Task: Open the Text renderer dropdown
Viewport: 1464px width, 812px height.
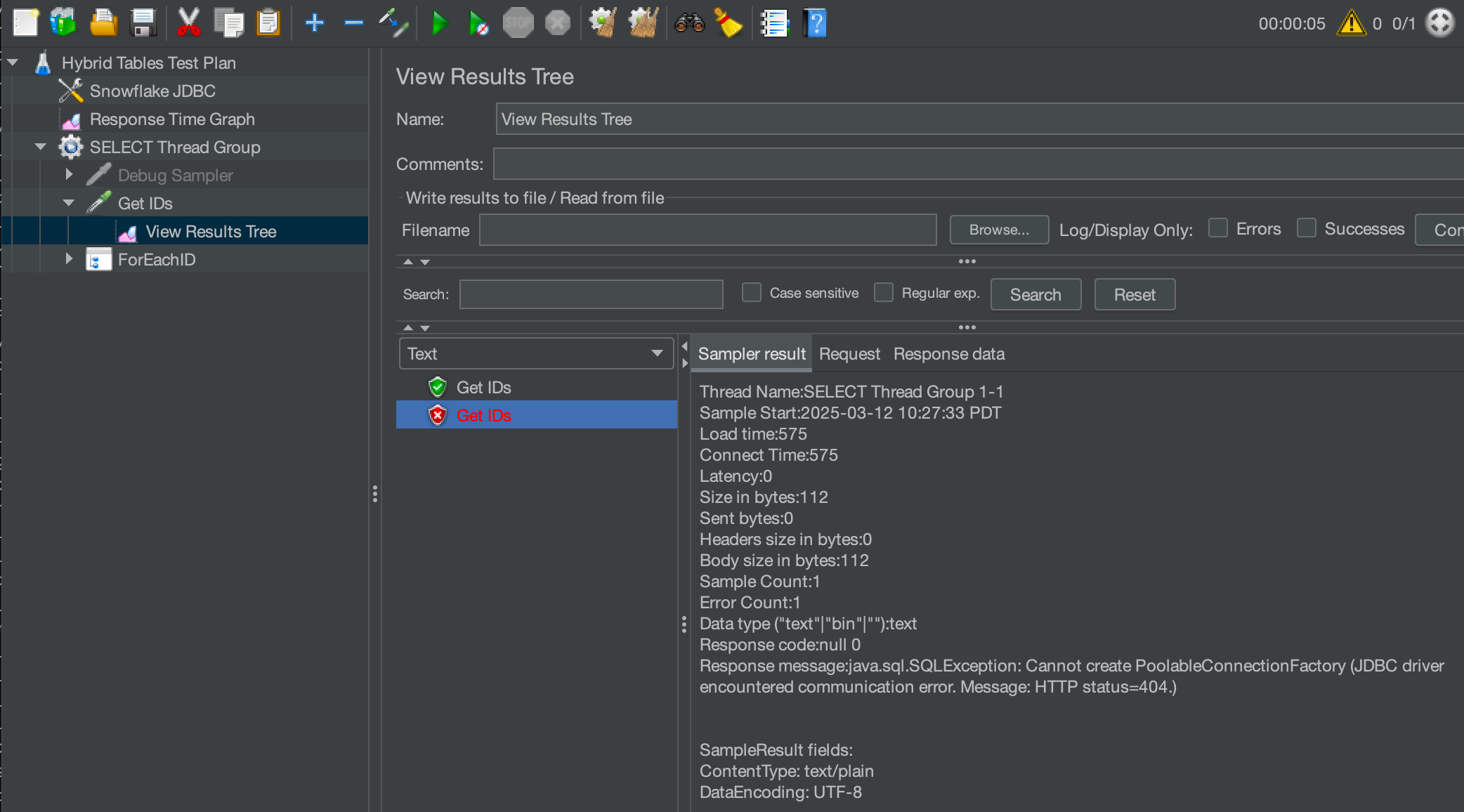Action: tap(536, 353)
